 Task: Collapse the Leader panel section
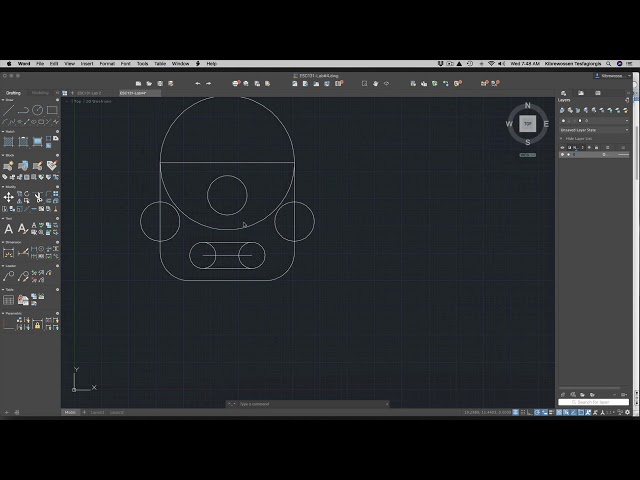3,266
